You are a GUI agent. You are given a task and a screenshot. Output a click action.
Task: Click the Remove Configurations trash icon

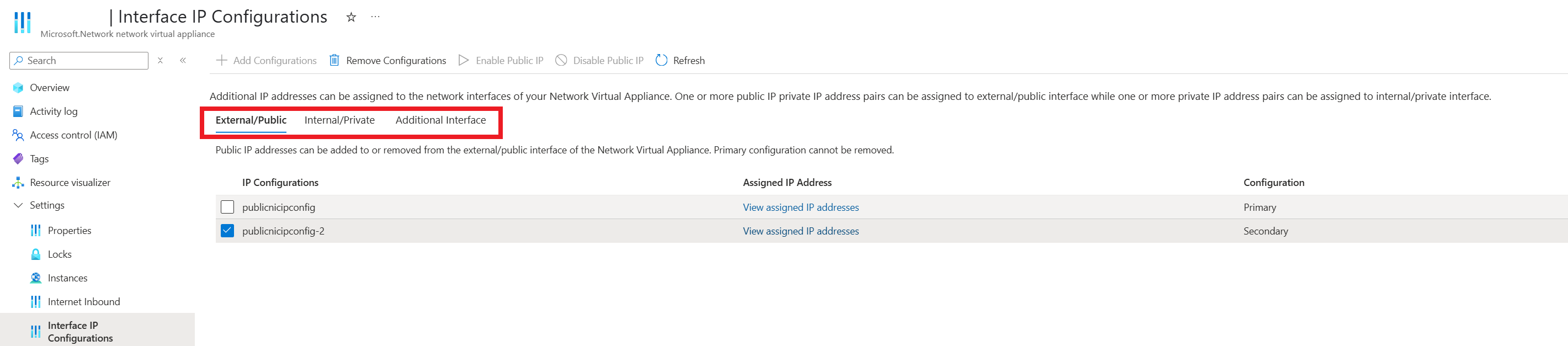[x=334, y=60]
